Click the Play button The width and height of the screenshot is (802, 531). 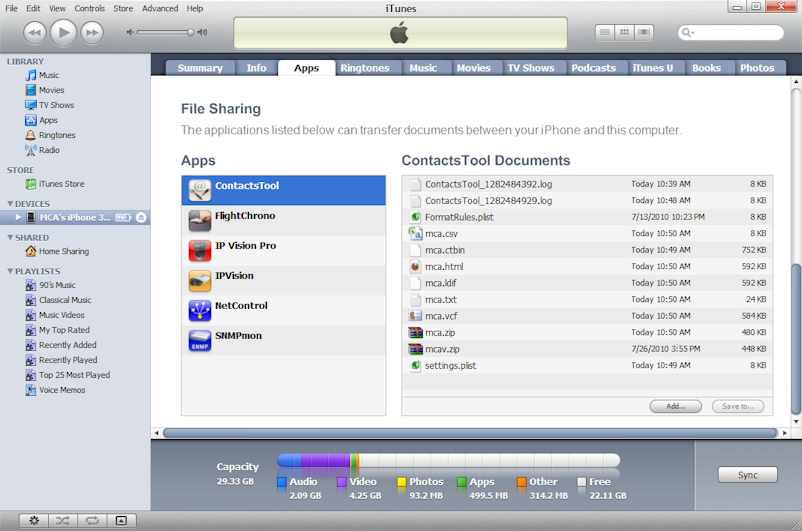point(63,32)
